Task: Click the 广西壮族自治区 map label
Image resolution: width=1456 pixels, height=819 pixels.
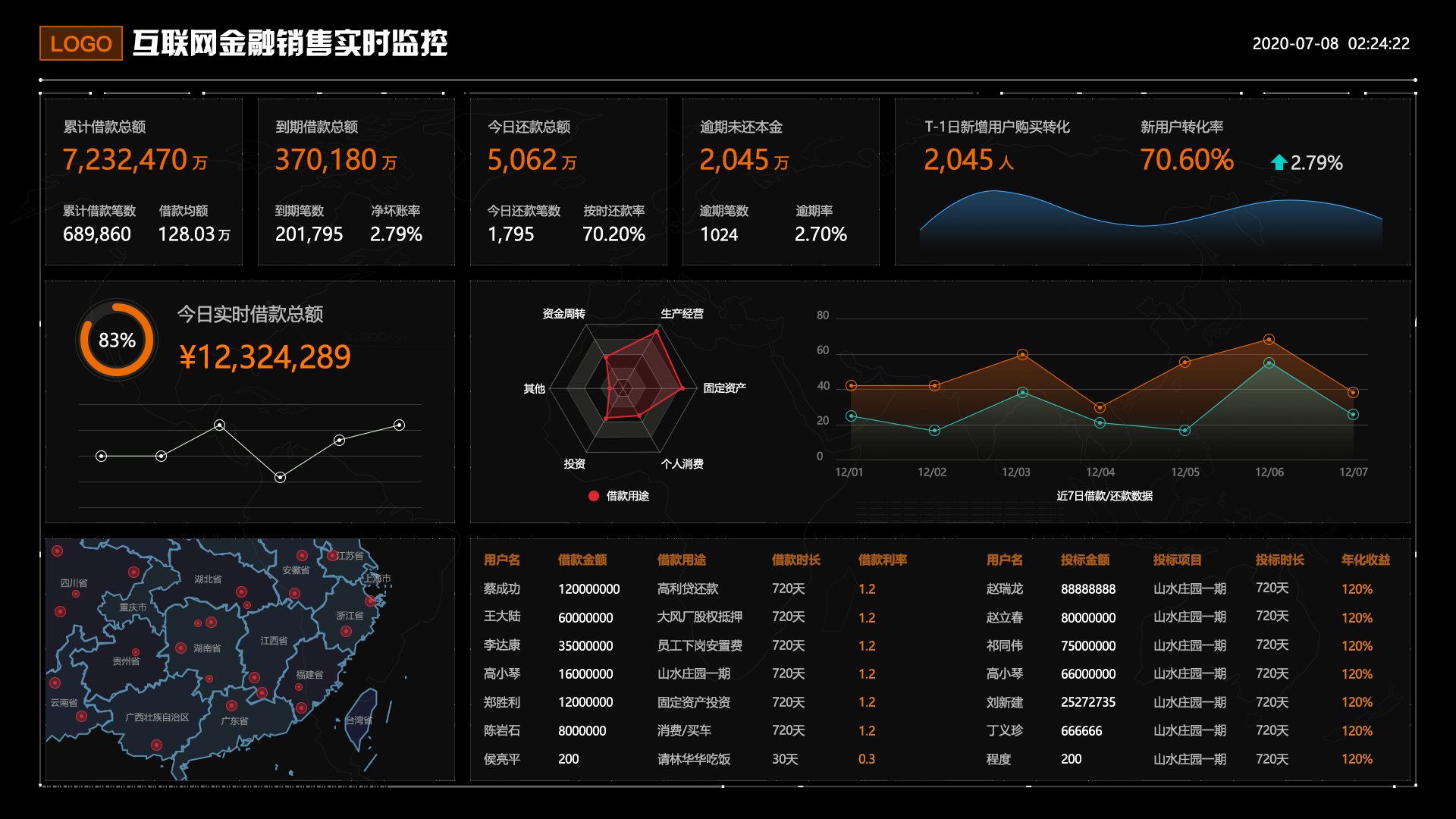Action: coord(157,717)
